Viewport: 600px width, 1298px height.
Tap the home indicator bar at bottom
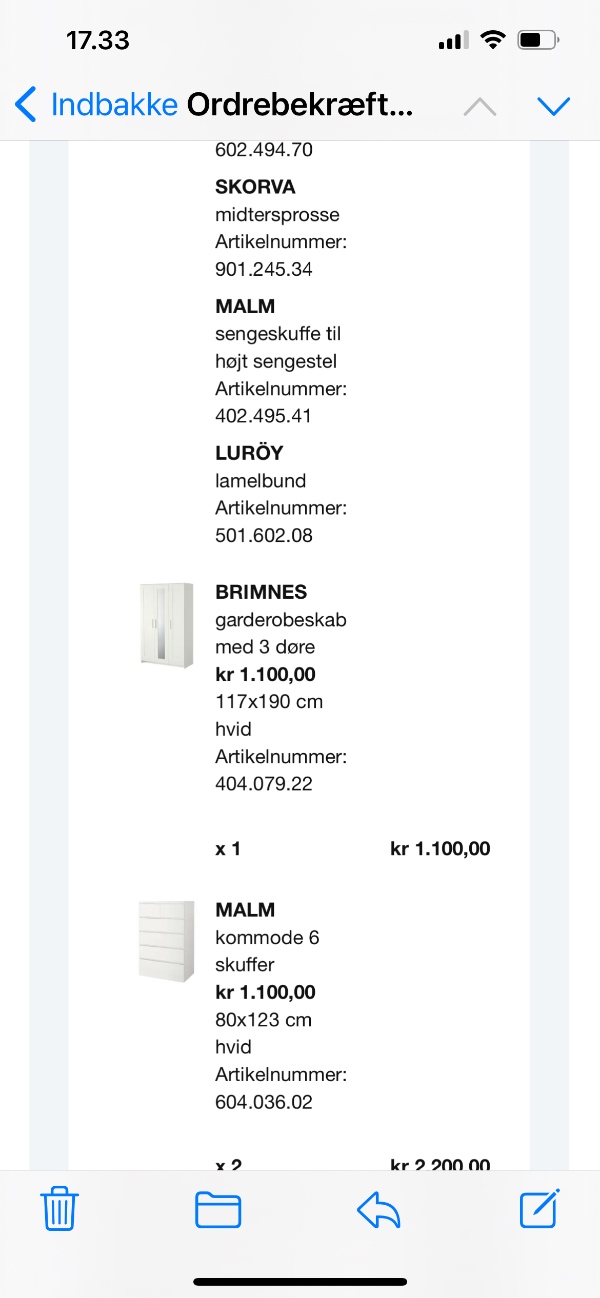(300, 1278)
